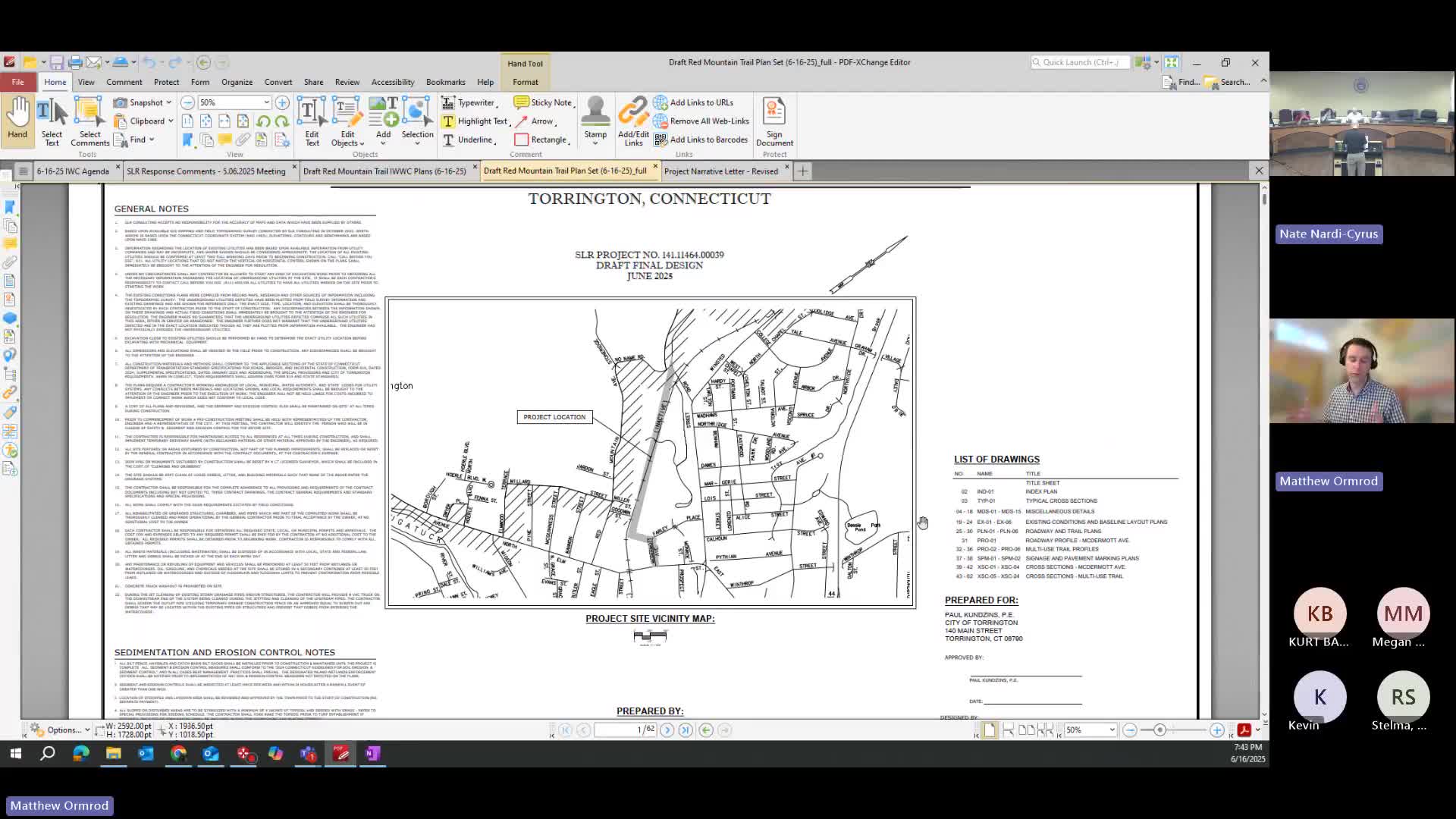Click the Sticky Note tool
Screen dimensions: 1456x819
(x=543, y=102)
